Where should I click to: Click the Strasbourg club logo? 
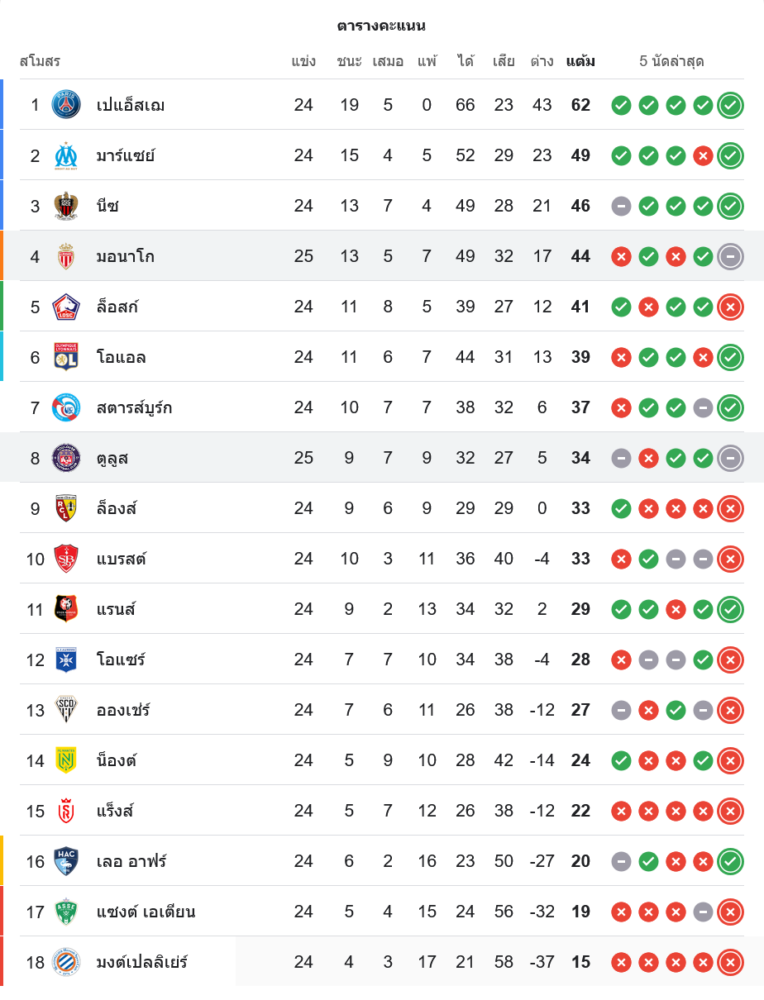coord(66,407)
